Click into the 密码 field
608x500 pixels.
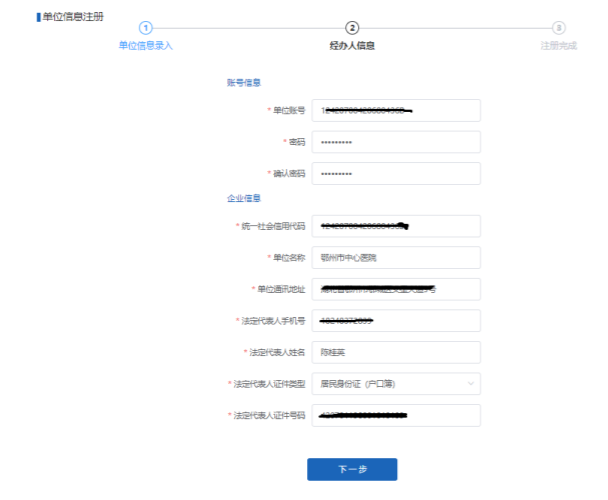tap(396, 142)
